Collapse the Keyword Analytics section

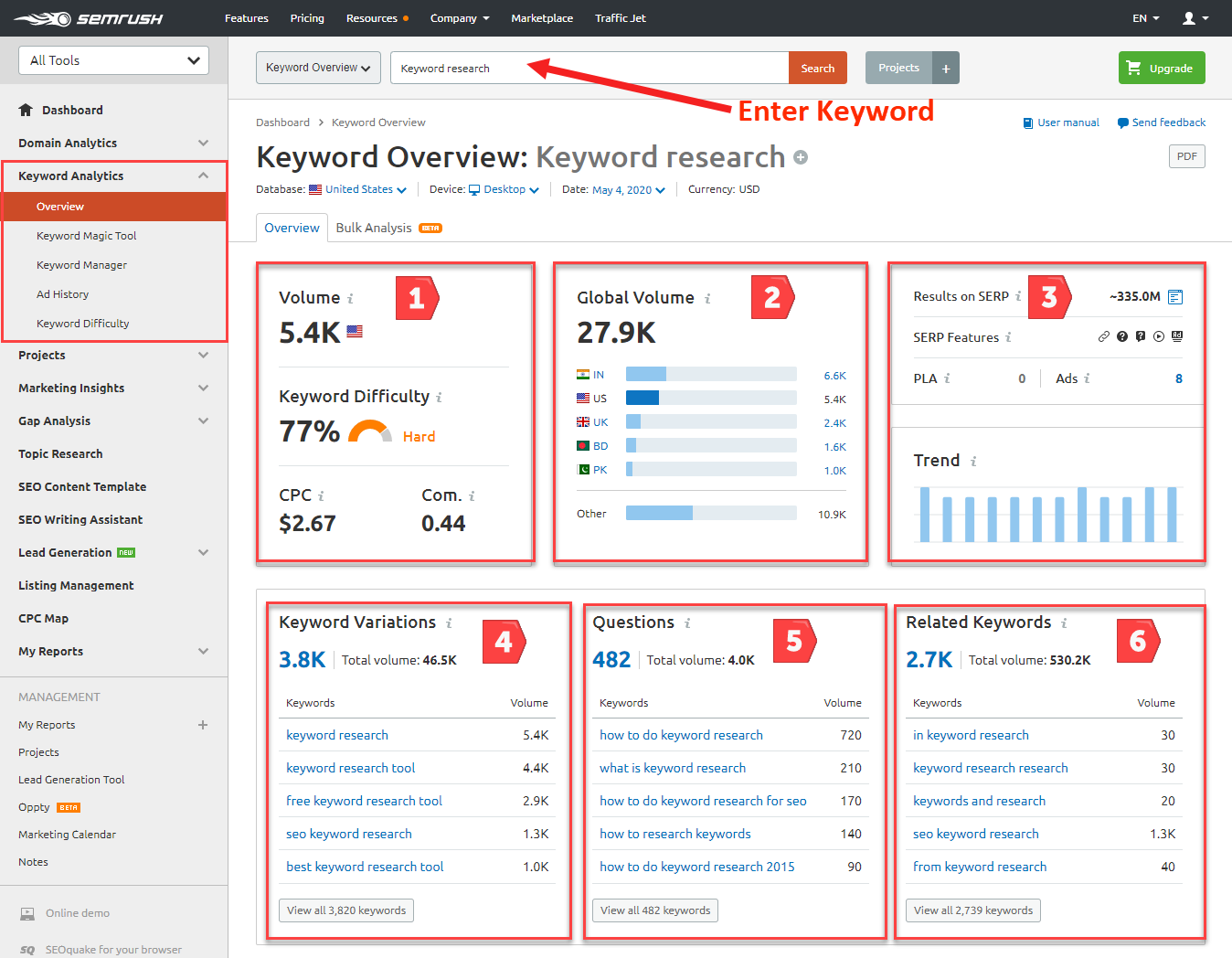pos(203,176)
